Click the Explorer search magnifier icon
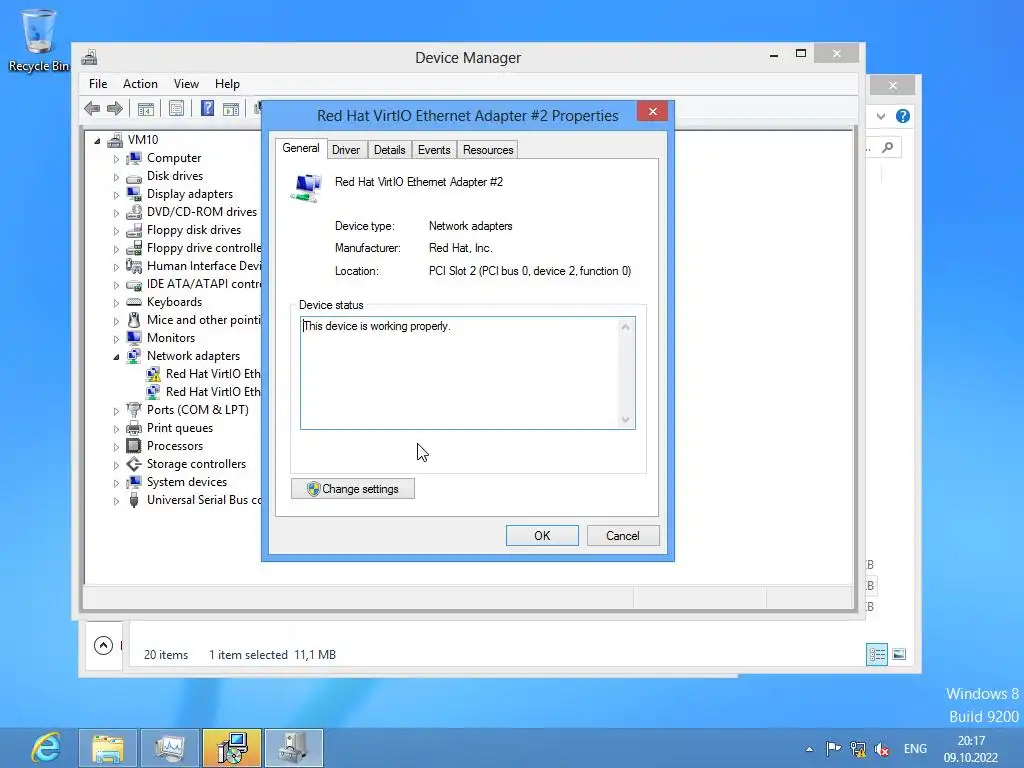 tap(888, 148)
